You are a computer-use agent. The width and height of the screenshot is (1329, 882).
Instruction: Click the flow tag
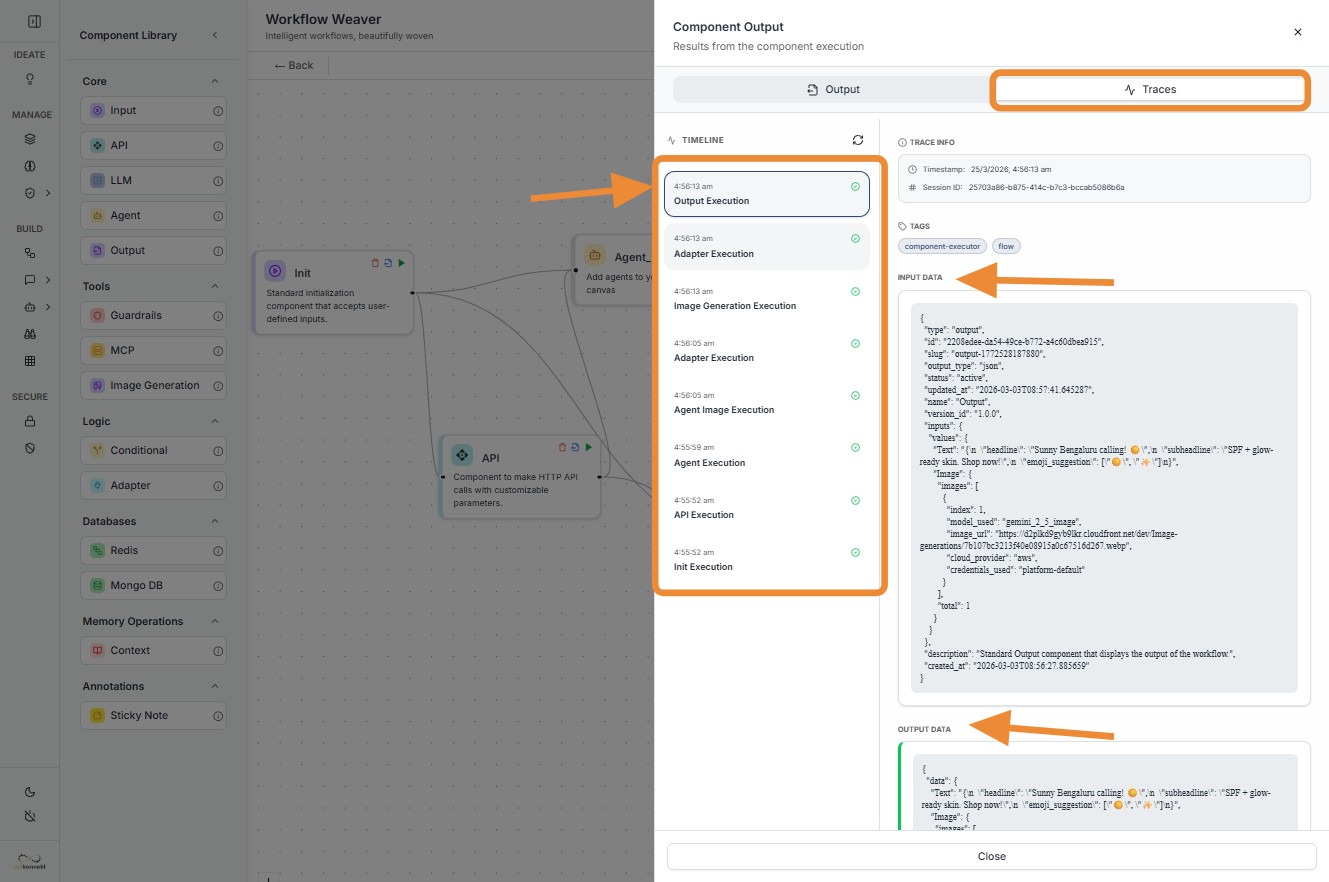(1006, 246)
